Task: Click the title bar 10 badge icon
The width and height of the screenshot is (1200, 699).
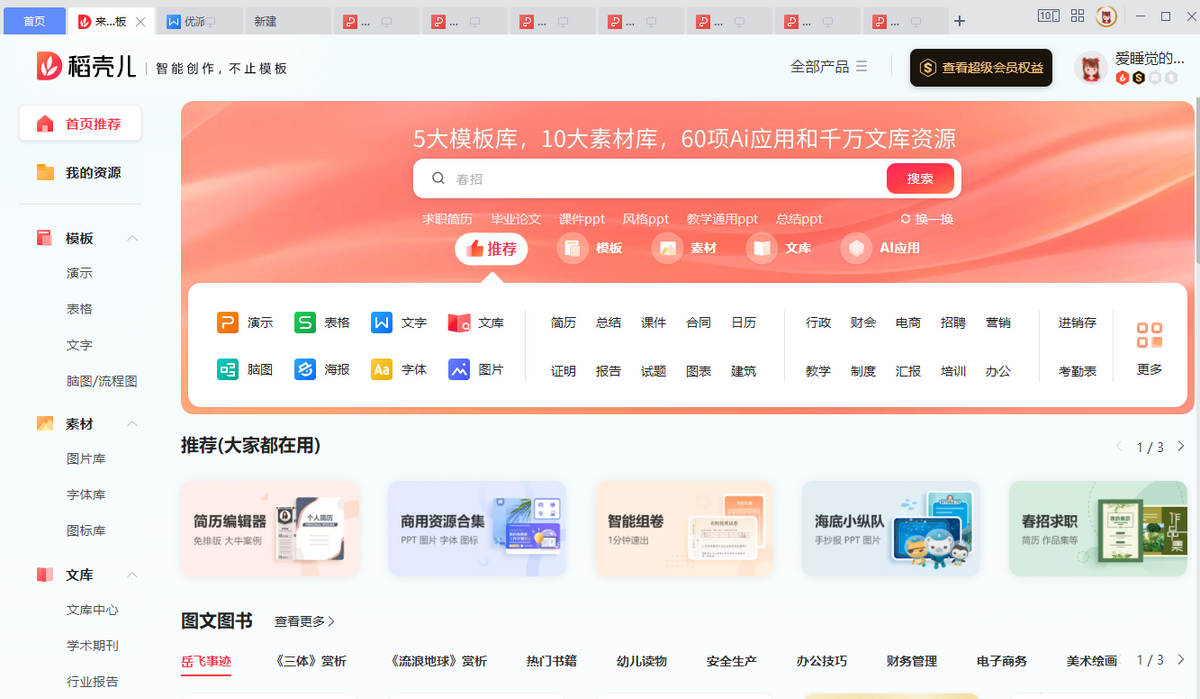Action: tap(1048, 16)
